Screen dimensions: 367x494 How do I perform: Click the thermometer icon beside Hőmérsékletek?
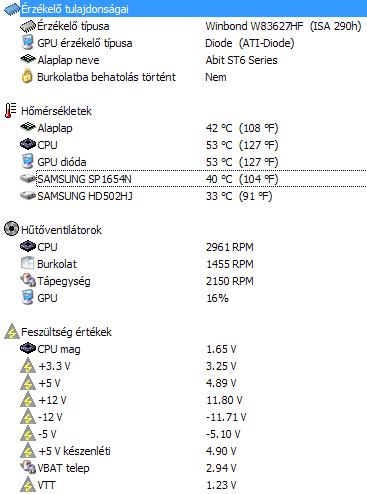coord(11,111)
